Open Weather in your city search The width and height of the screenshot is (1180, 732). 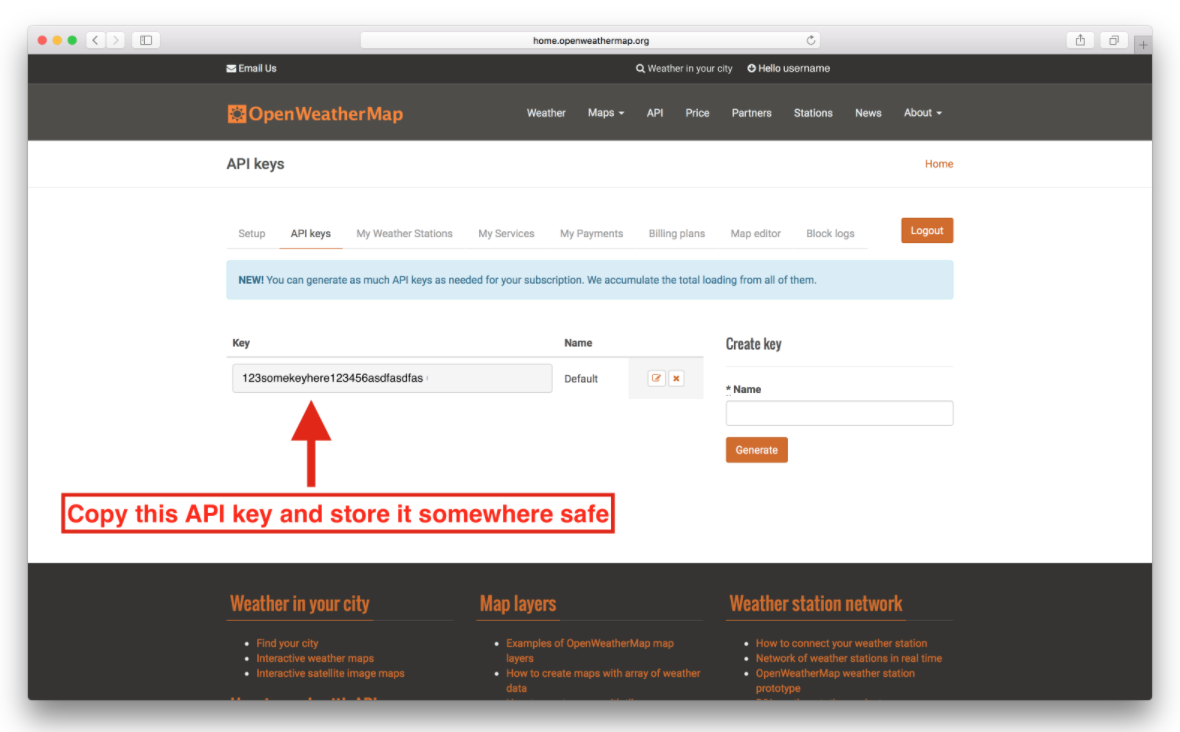click(x=684, y=68)
